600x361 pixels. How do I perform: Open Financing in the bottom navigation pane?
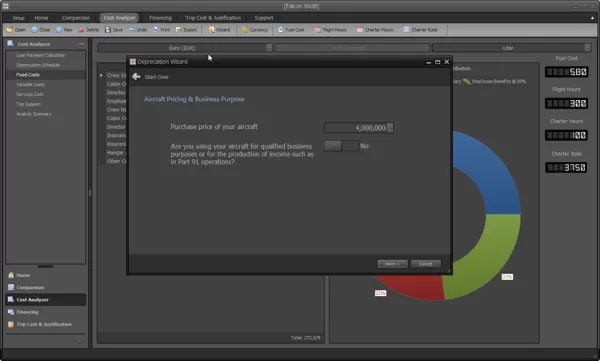pyautogui.click(x=46, y=312)
